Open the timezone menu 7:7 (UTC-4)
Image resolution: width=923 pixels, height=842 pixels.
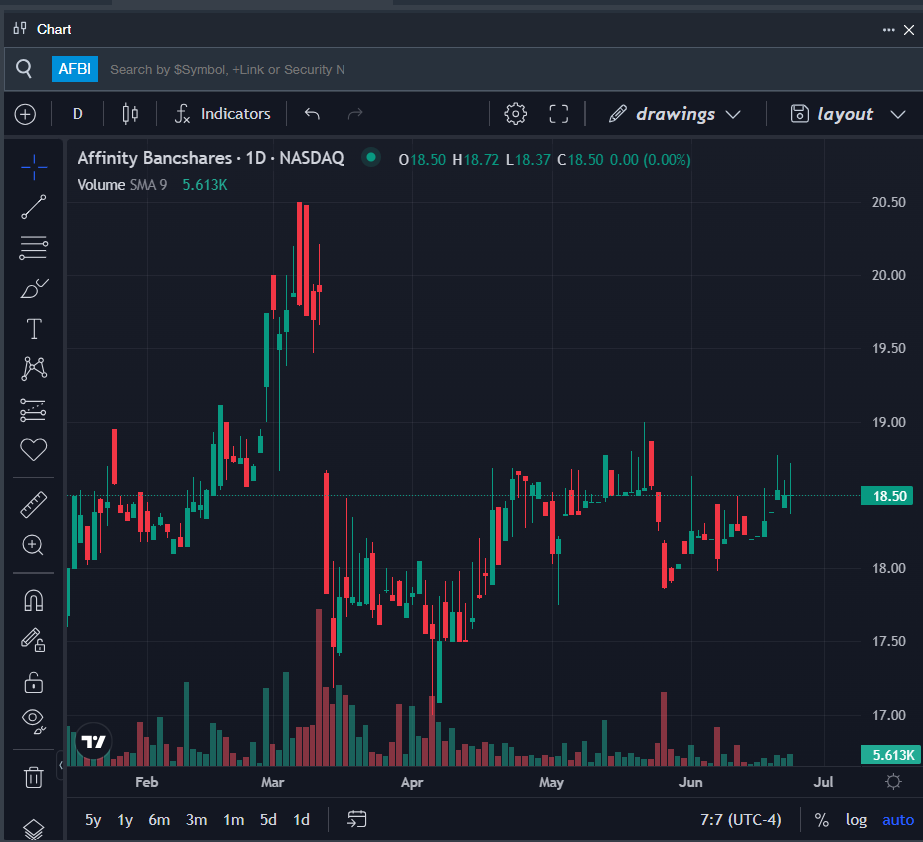(741, 820)
